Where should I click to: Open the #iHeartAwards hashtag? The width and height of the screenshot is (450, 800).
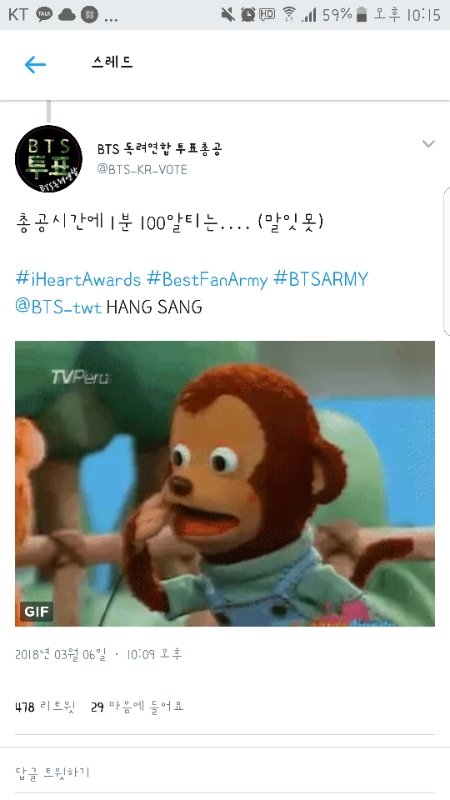78,279
